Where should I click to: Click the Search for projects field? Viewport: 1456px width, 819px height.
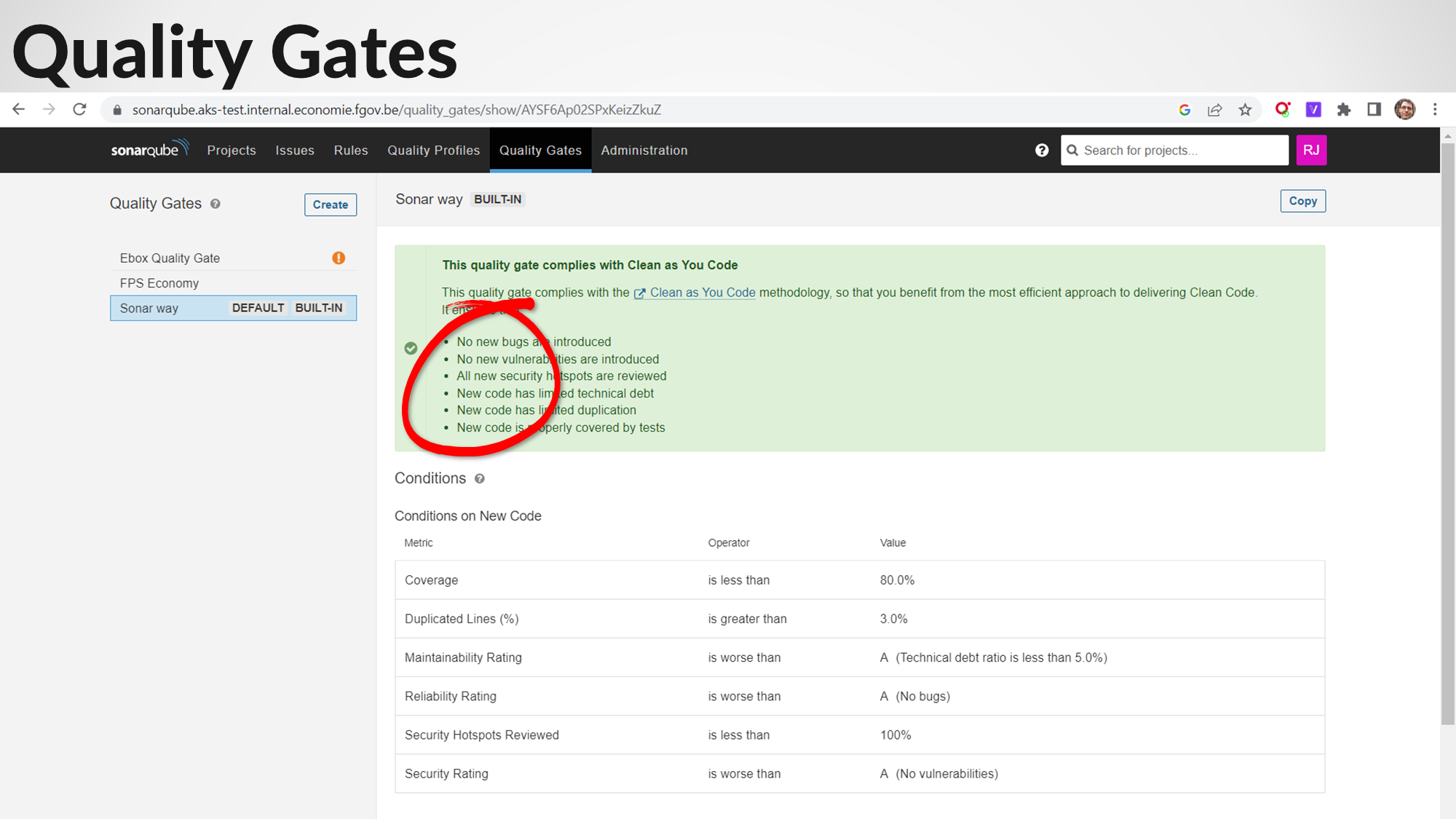click(x=1179, y=150)
